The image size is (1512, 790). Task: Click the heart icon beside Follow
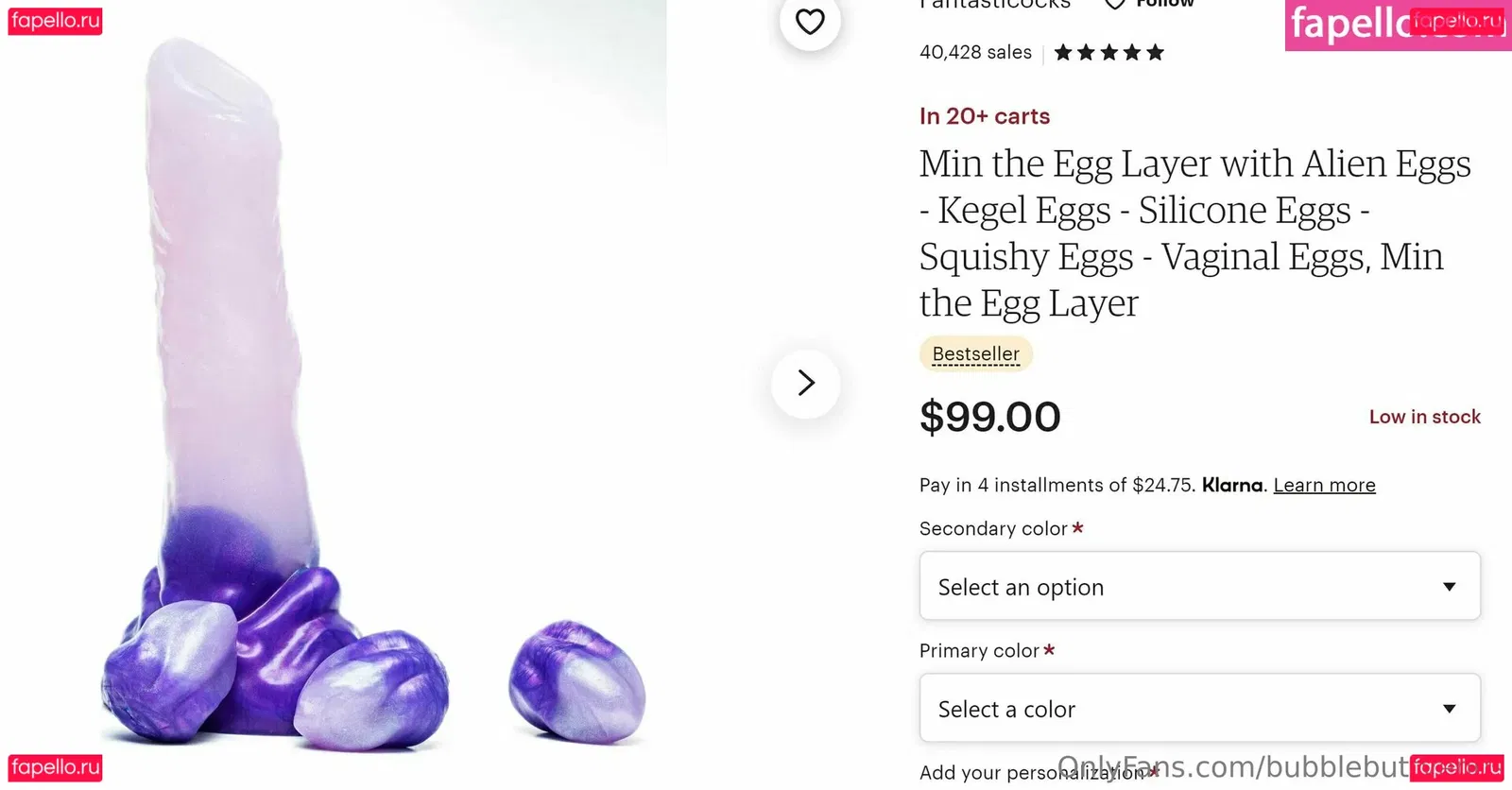click(x=1115, y=4)
